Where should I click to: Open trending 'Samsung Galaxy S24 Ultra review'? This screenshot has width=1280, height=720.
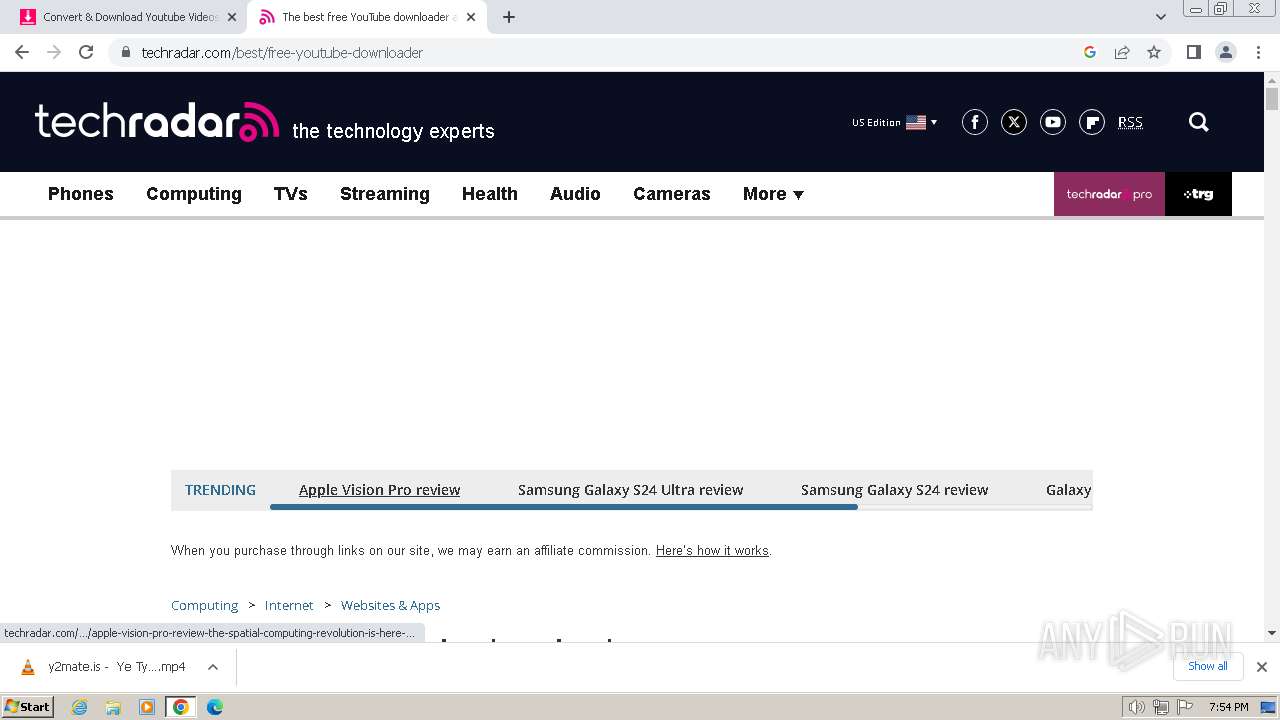(x=631, y=490)
